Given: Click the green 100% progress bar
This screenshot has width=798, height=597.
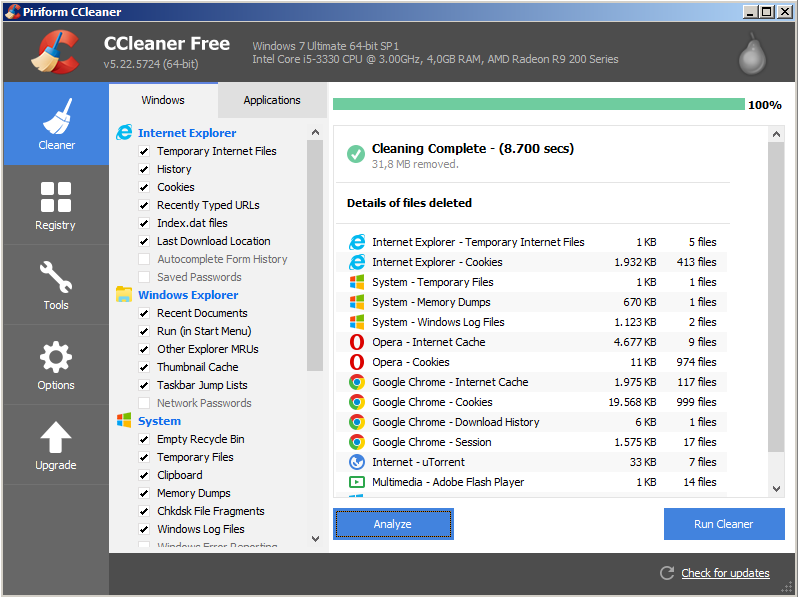Looking at the screenshot, I should coord(538,104).
